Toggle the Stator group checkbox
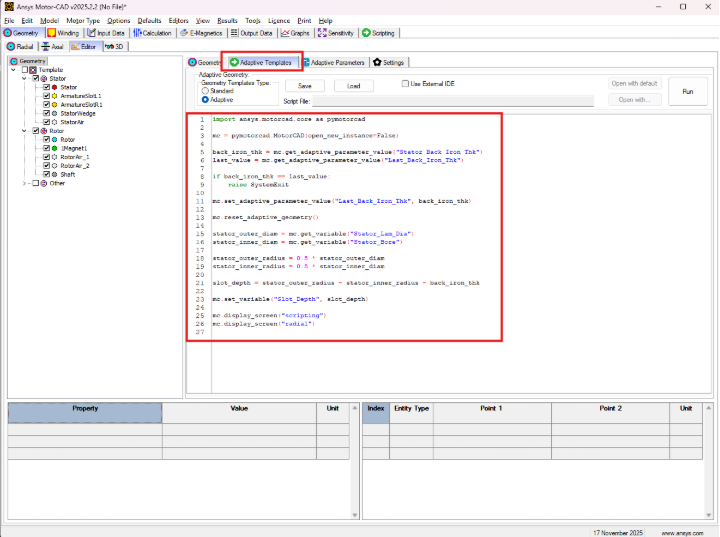The height and width of the screenshot is (537, 720). 36,79
